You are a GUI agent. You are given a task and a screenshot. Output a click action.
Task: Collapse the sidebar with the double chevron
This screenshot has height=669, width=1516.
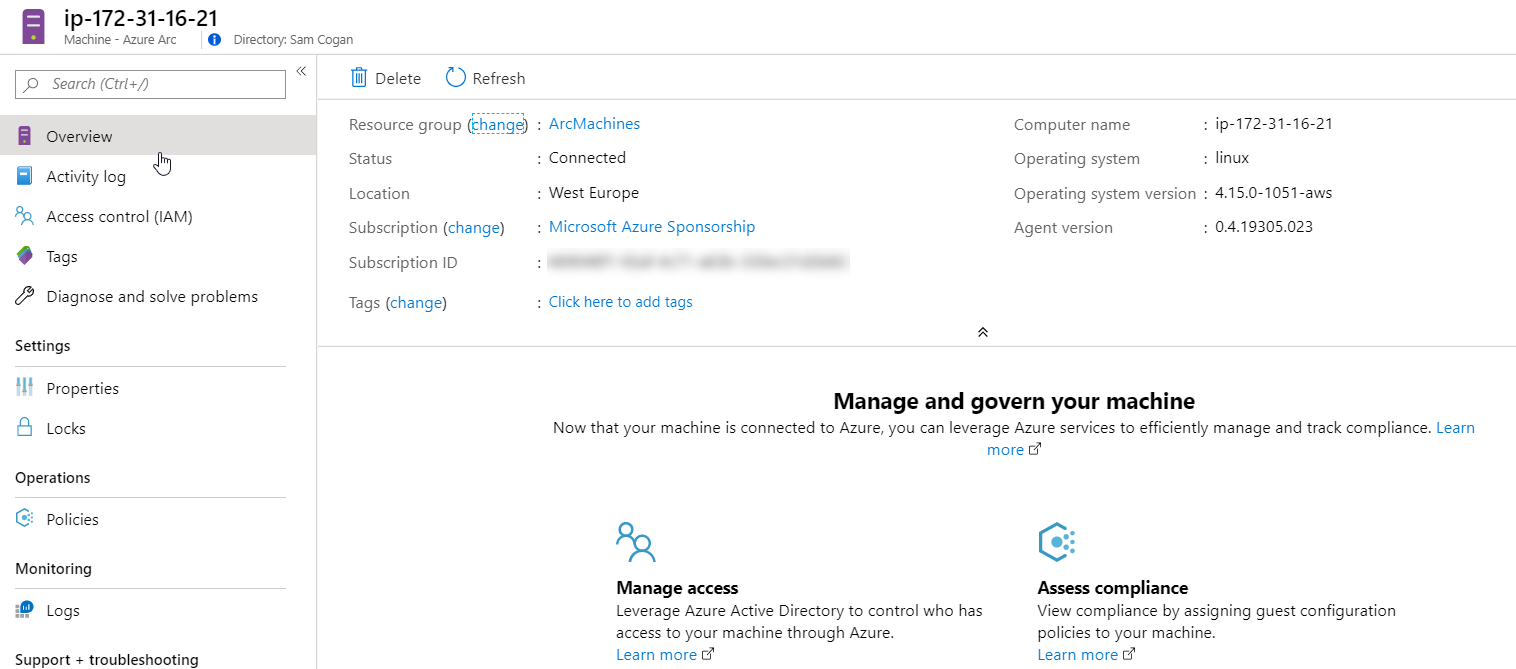click(300, 71)
